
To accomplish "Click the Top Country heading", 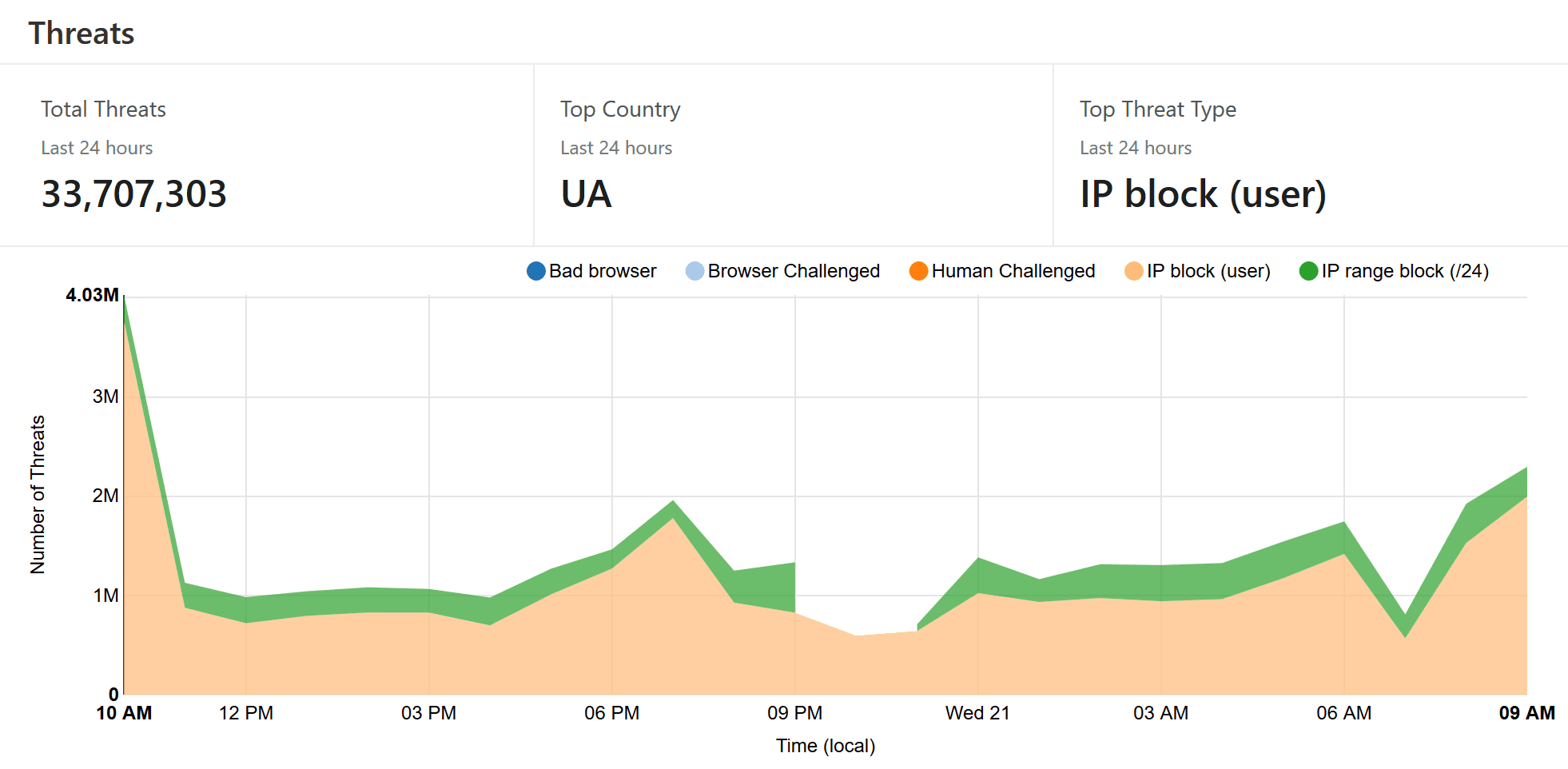I will 620,109.
